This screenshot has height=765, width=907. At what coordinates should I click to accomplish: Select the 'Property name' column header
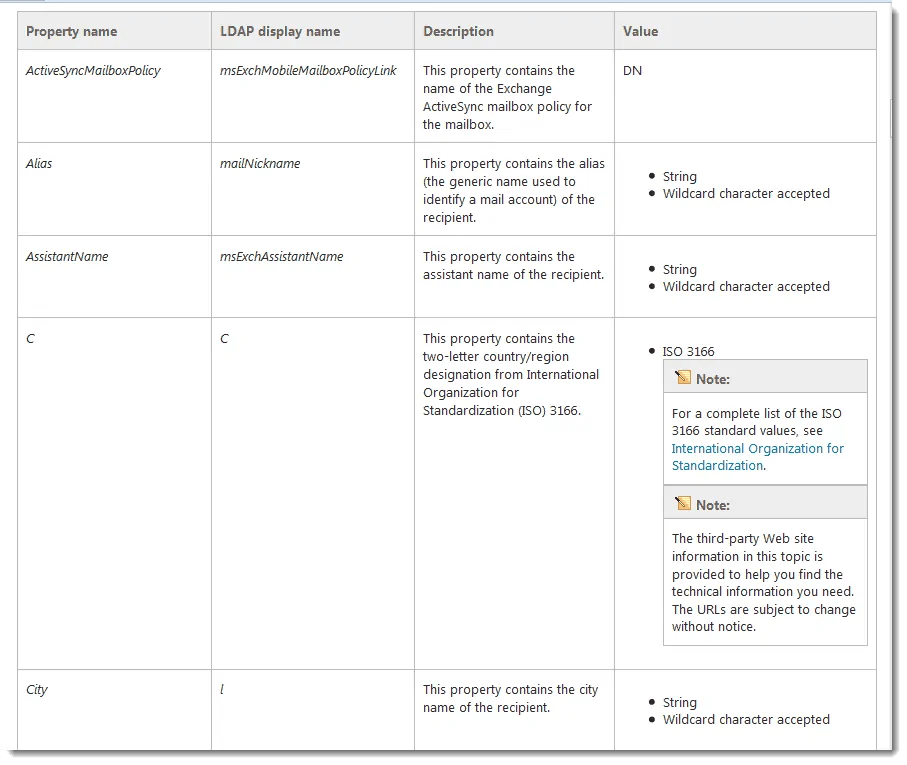click(71, 31)
